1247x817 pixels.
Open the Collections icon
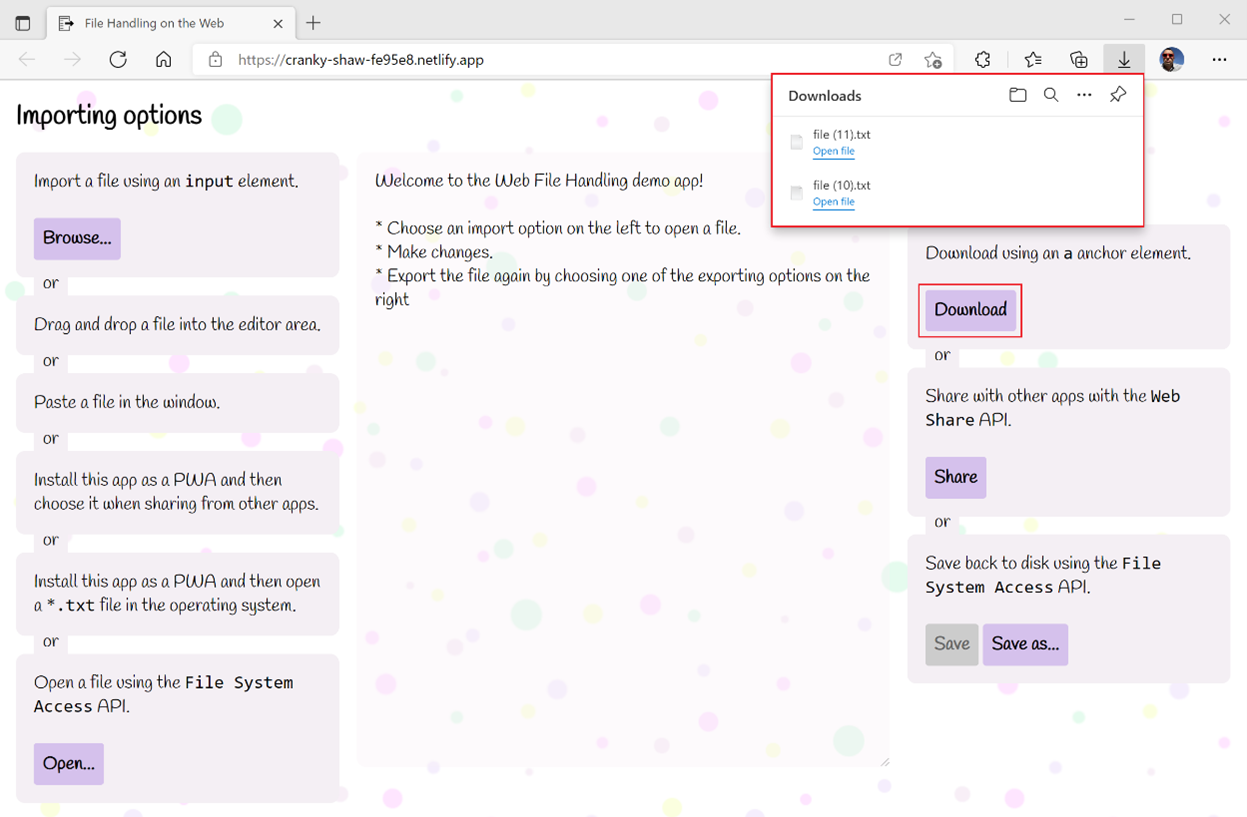[1079, 60]
